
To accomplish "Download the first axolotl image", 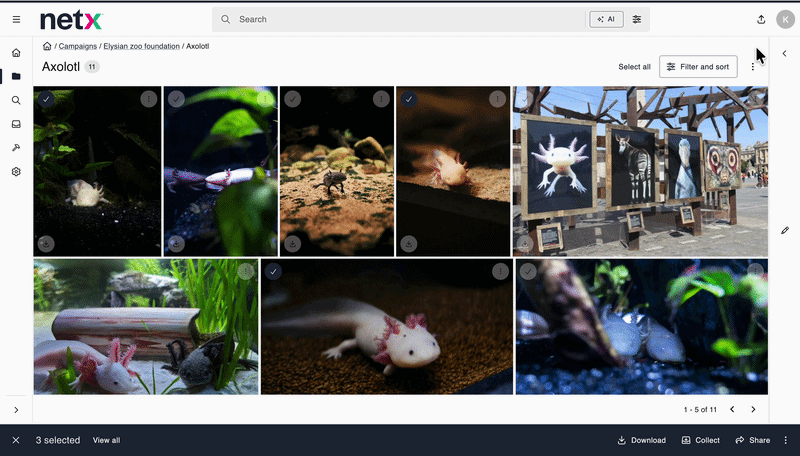I will [x=46, y=244].
